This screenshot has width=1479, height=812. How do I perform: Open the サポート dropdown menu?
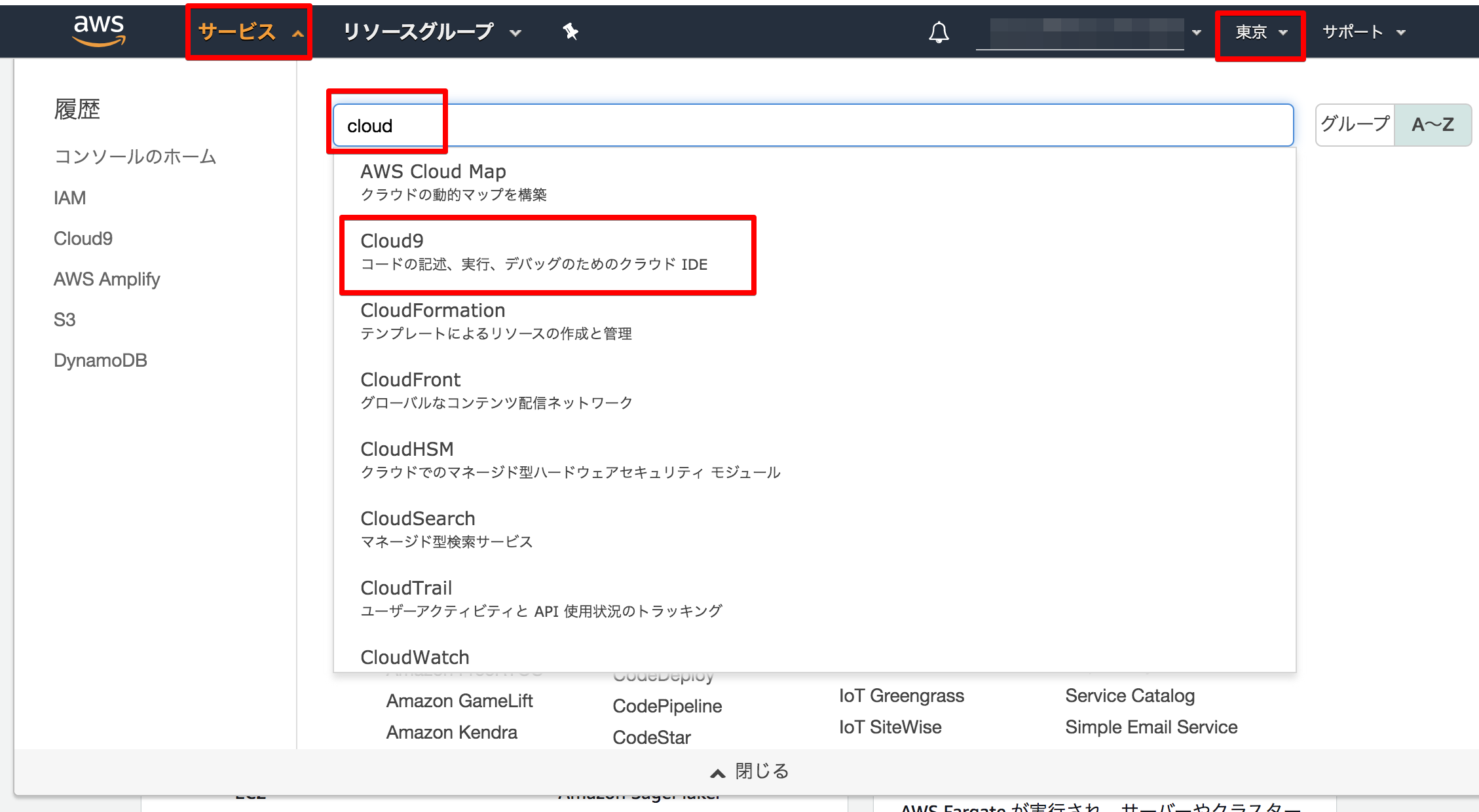point(1364,32)
